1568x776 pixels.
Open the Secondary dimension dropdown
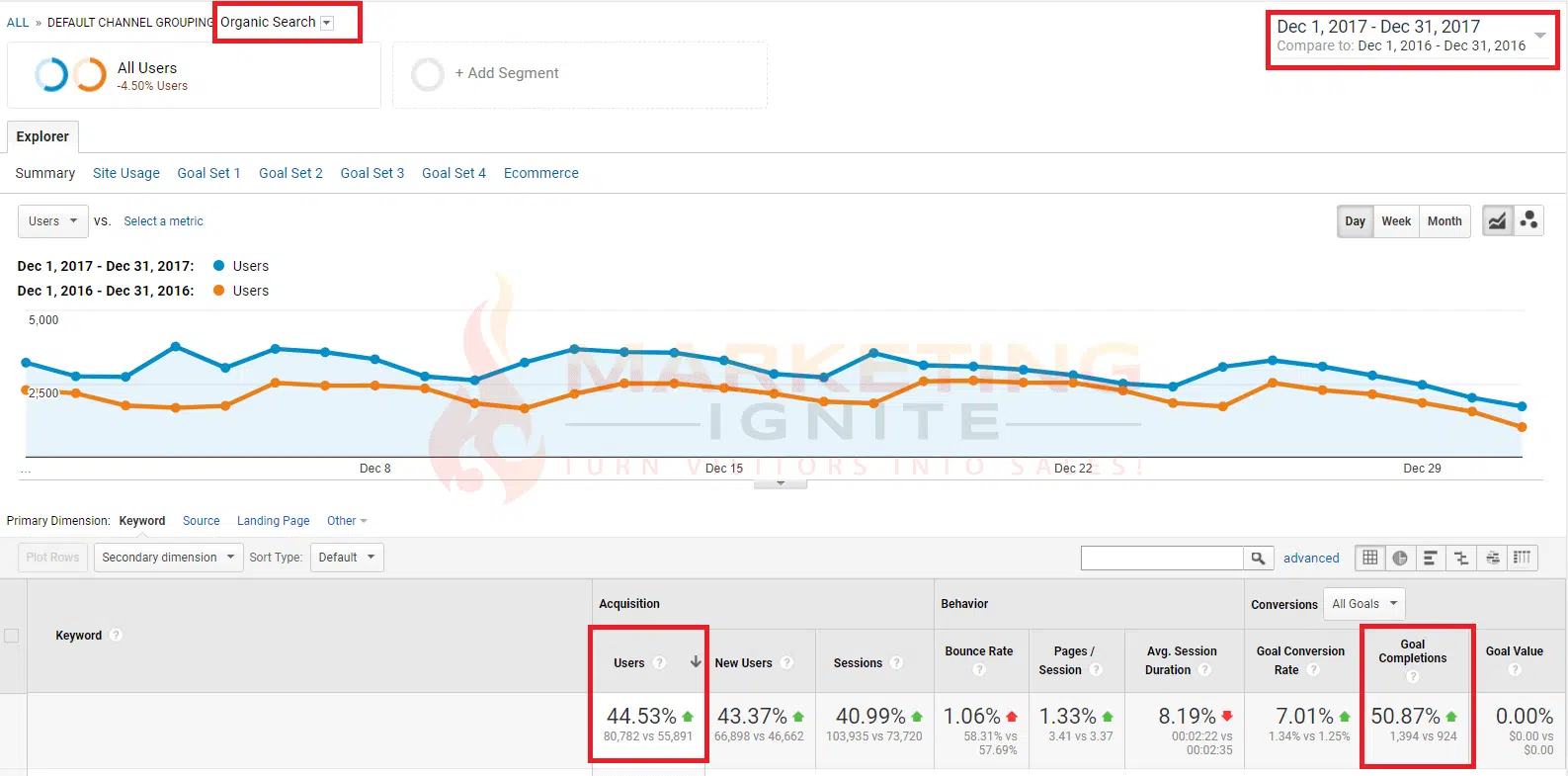pos(168,558)
